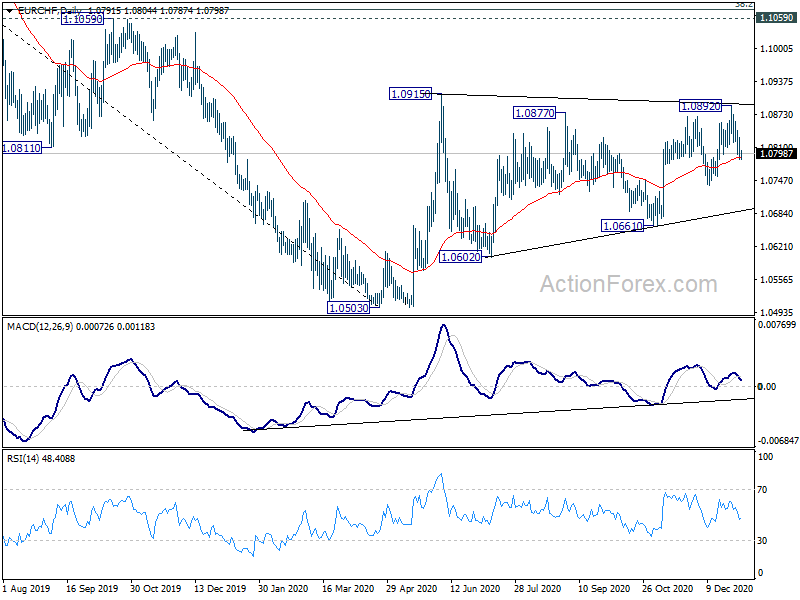Select the 1.08110 price label
The width and height of the screenshot is (800, 600).
(21, 148)
